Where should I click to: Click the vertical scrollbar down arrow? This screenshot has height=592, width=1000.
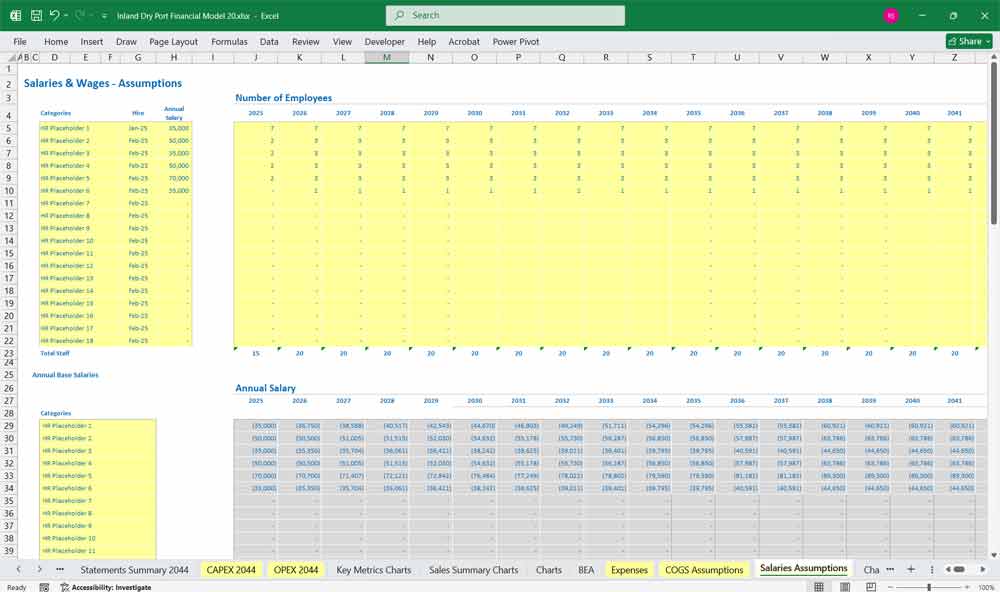(x=992, y=556)
